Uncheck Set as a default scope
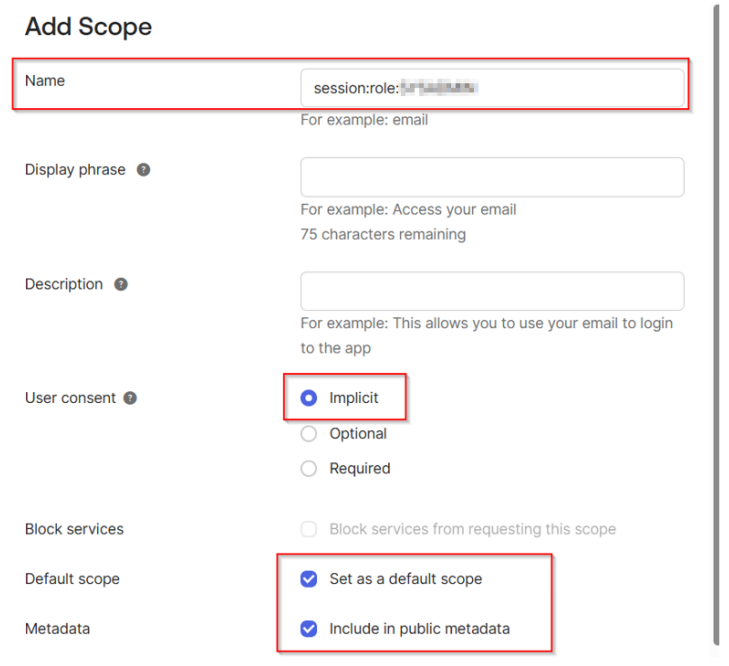 [309, 579]
